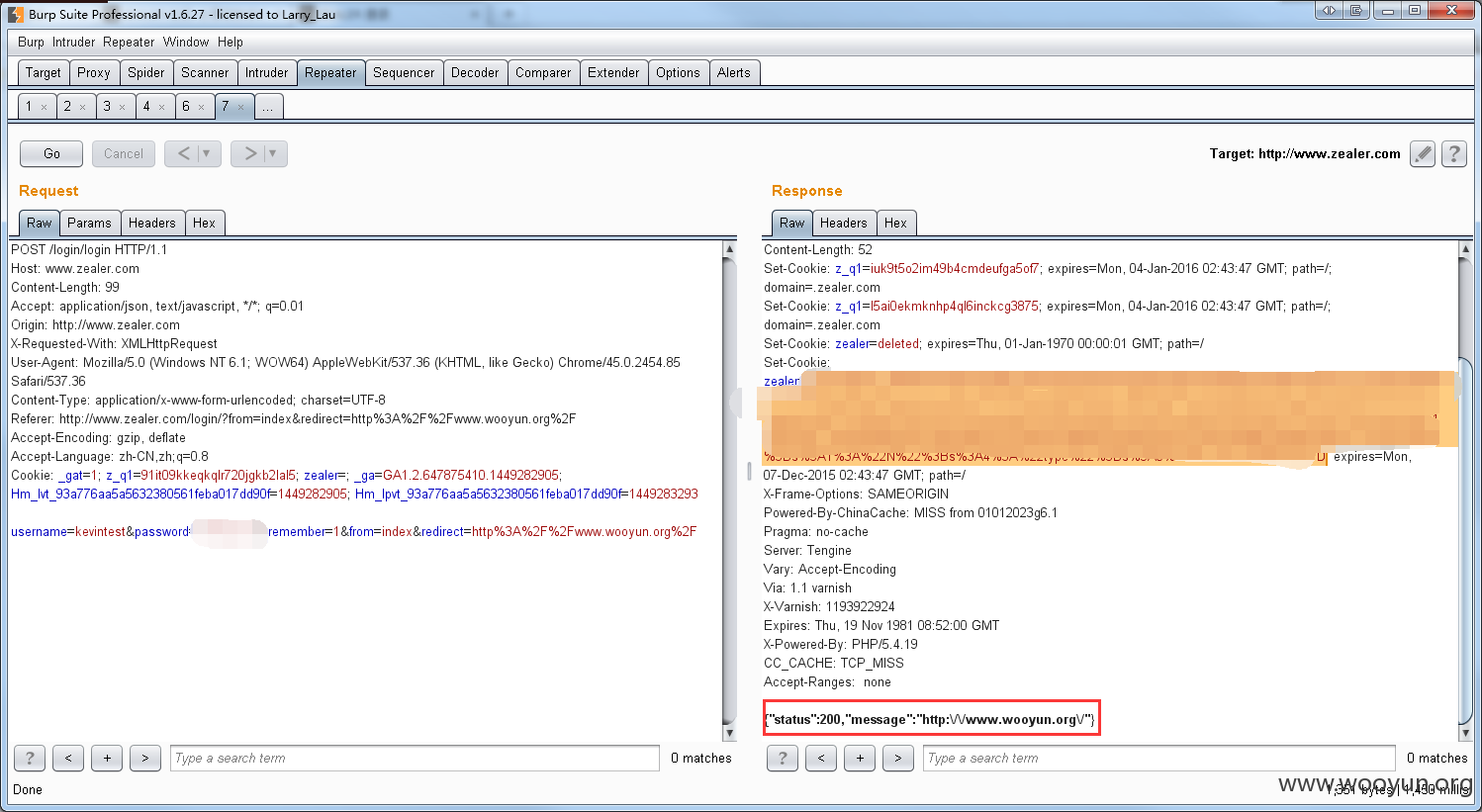Go to next match in request search
The height and width of the screenshot is (812, 1482).
[x=145, y=758]
